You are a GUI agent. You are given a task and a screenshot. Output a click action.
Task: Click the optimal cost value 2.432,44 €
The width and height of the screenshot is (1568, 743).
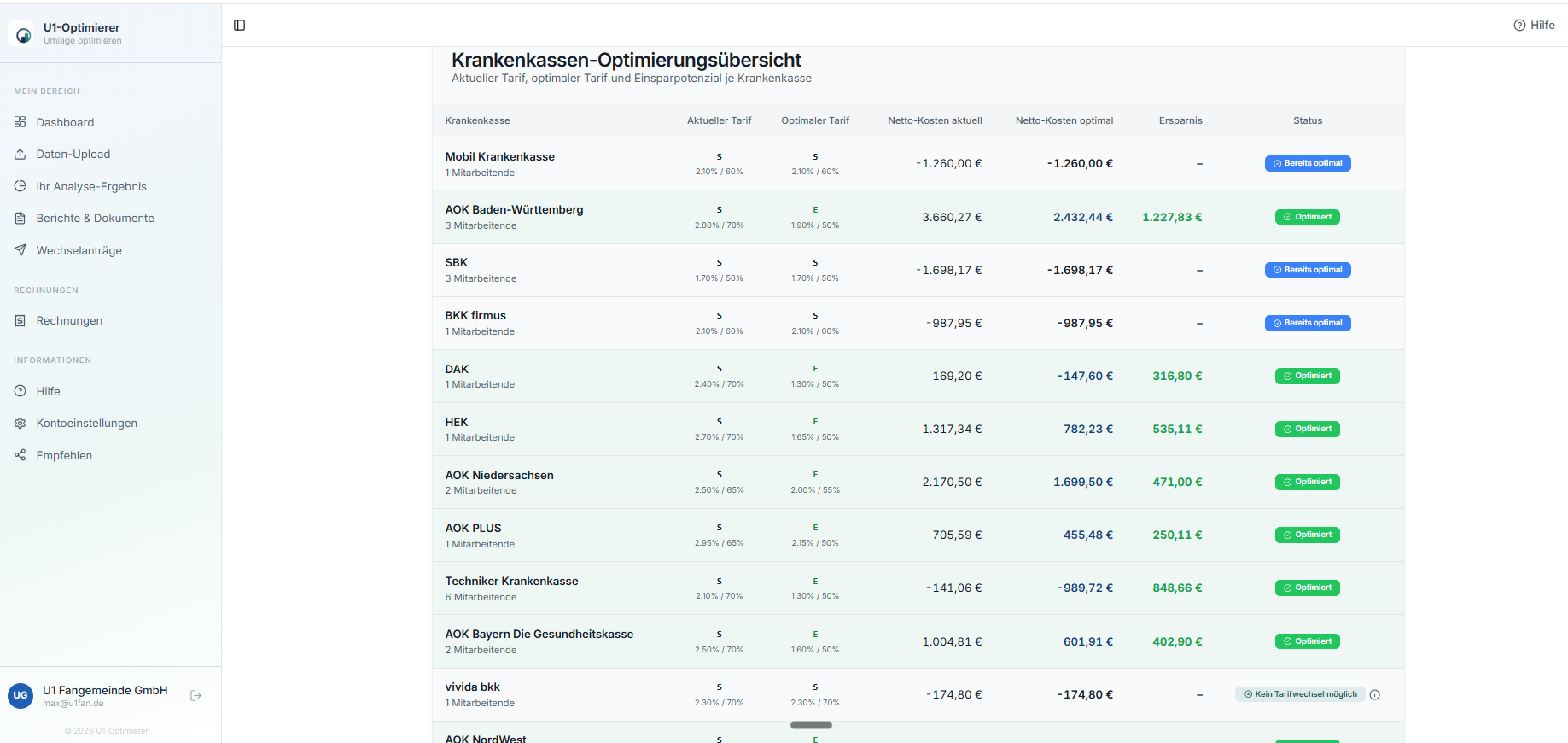coord(1083,217)
